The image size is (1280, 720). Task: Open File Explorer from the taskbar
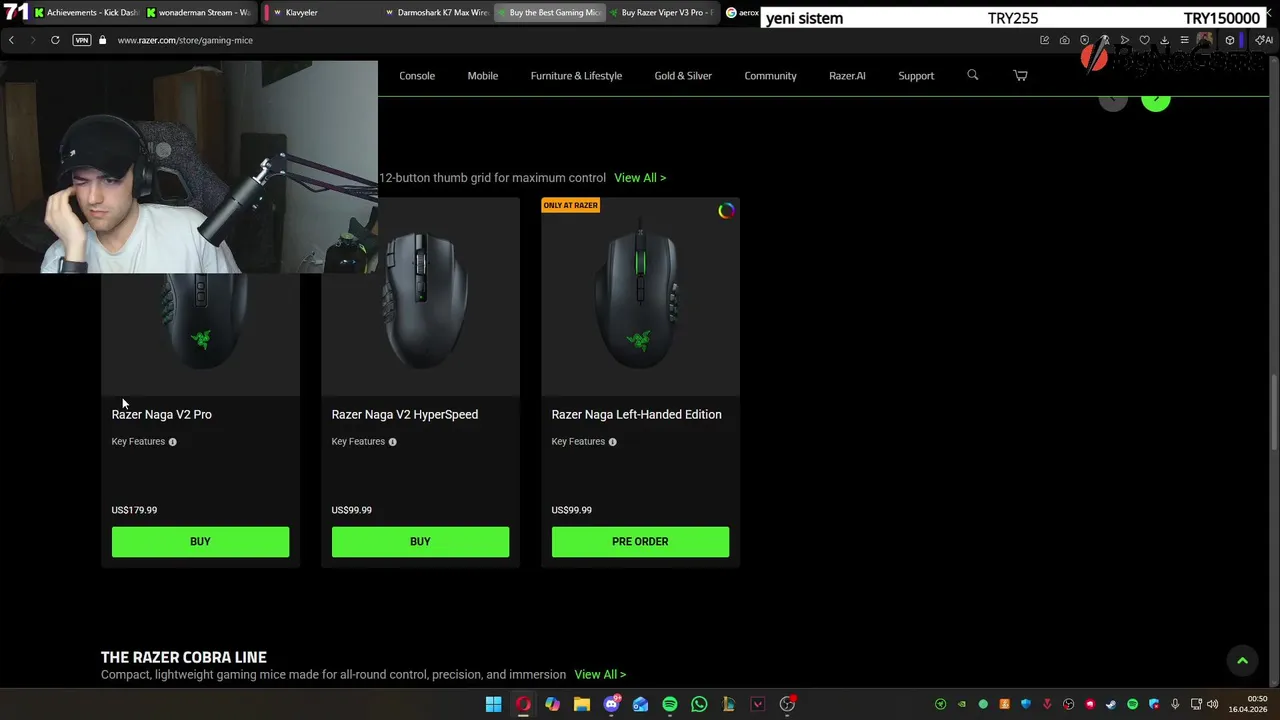coord(581,704)
